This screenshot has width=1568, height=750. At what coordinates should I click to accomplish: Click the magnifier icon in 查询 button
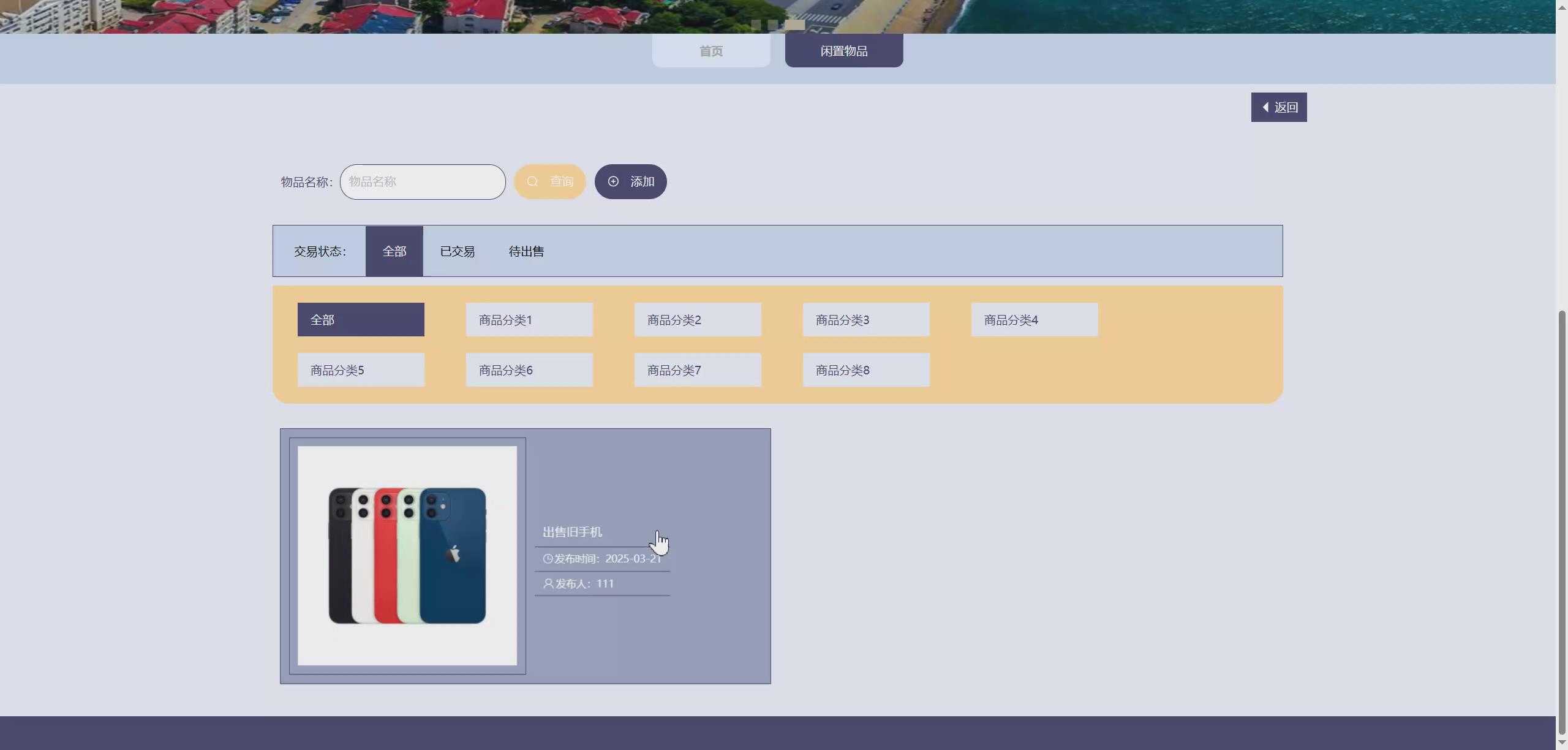point(532,181)
